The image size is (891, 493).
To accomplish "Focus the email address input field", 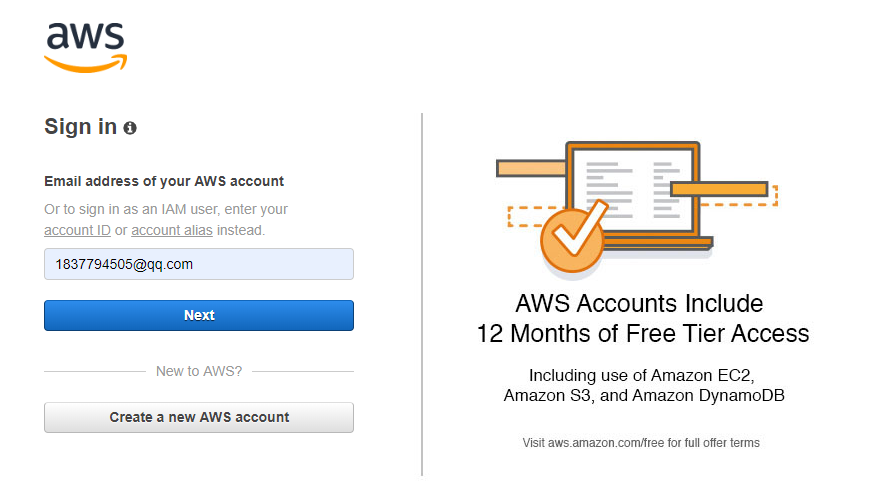I will (x=199, y=264).
